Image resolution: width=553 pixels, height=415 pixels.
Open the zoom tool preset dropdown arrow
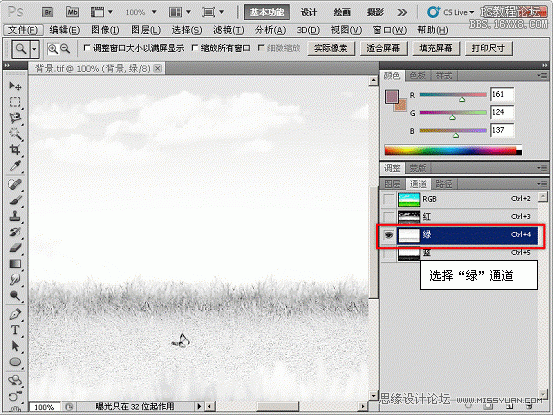(34, 49)
